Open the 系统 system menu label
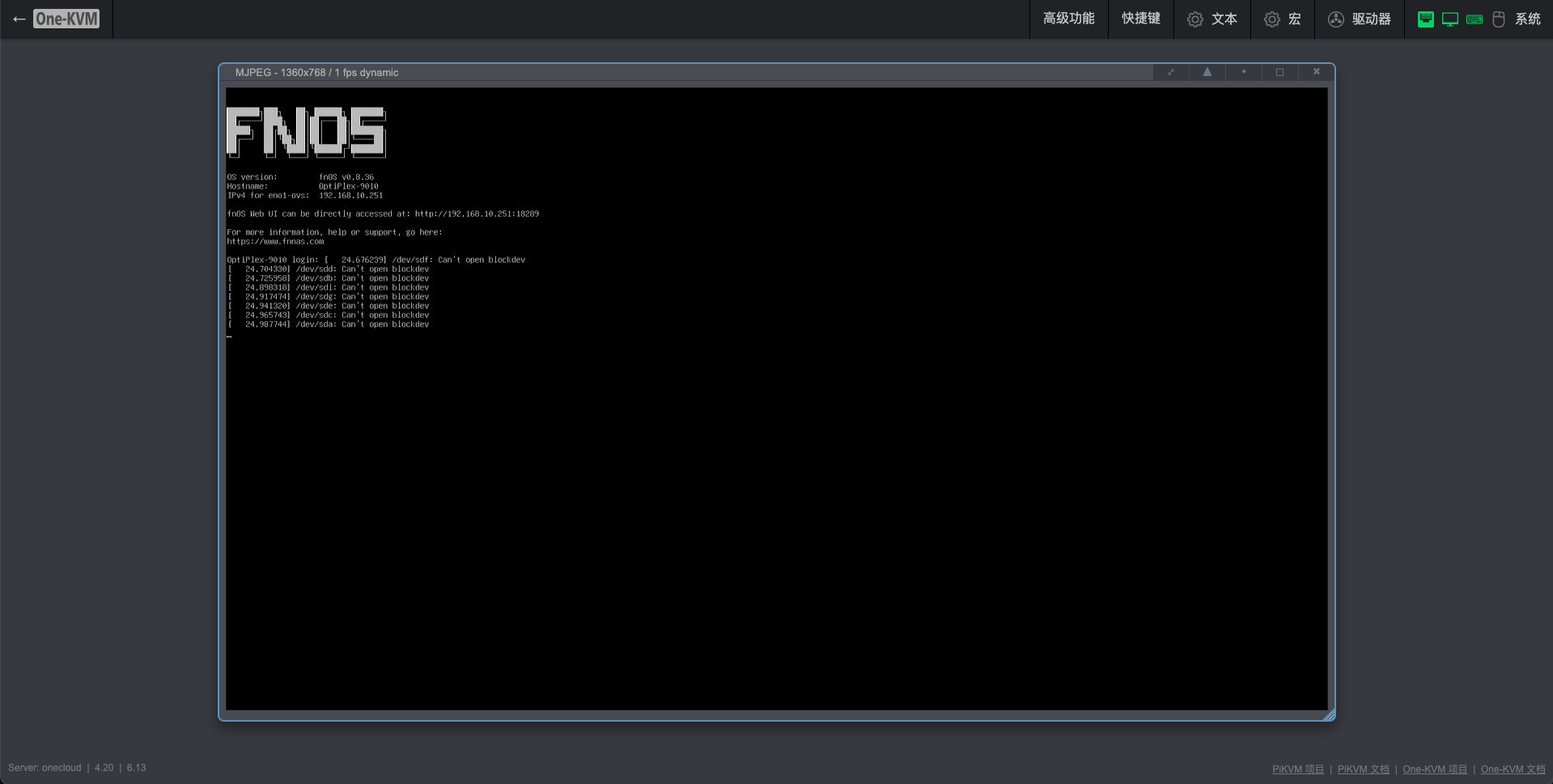 [1528, 19]
